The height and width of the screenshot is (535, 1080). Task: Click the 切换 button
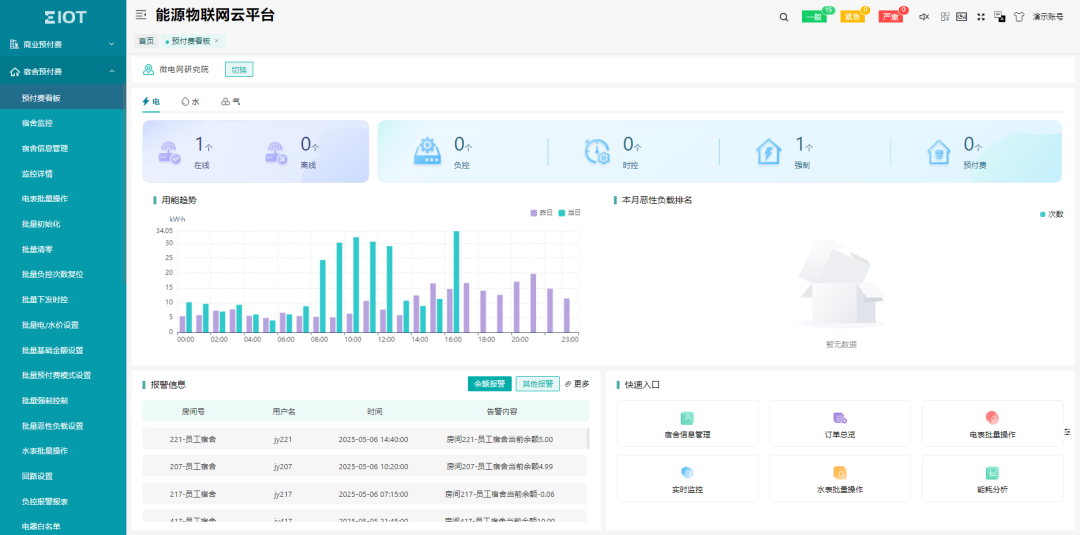pos(239,70)
